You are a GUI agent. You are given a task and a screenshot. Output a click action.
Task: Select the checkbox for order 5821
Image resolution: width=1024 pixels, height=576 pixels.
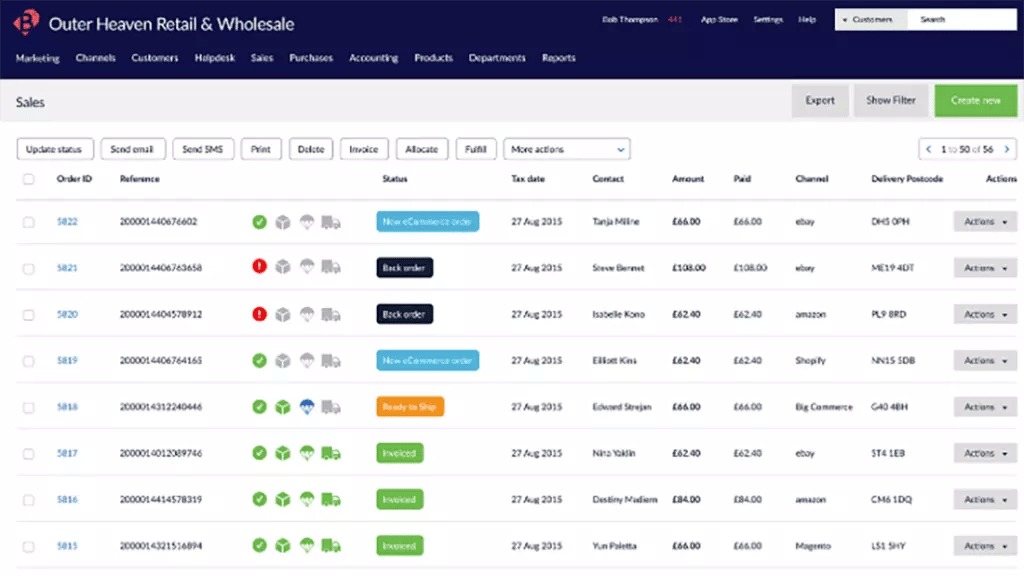point(29,268)
